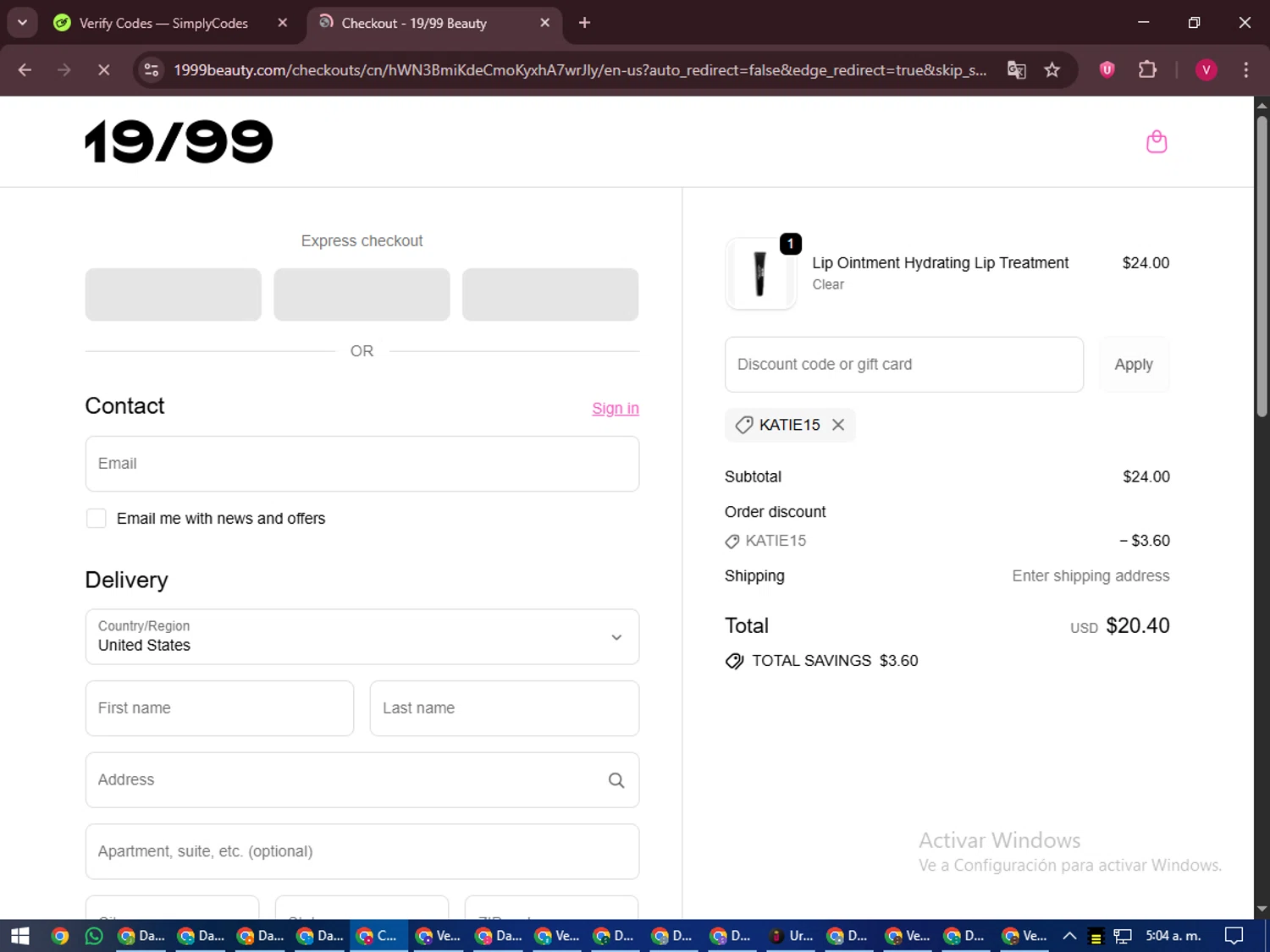Click the Sign in link
Viewport: 1270px width, 952px height.
[x=616, y=409]
